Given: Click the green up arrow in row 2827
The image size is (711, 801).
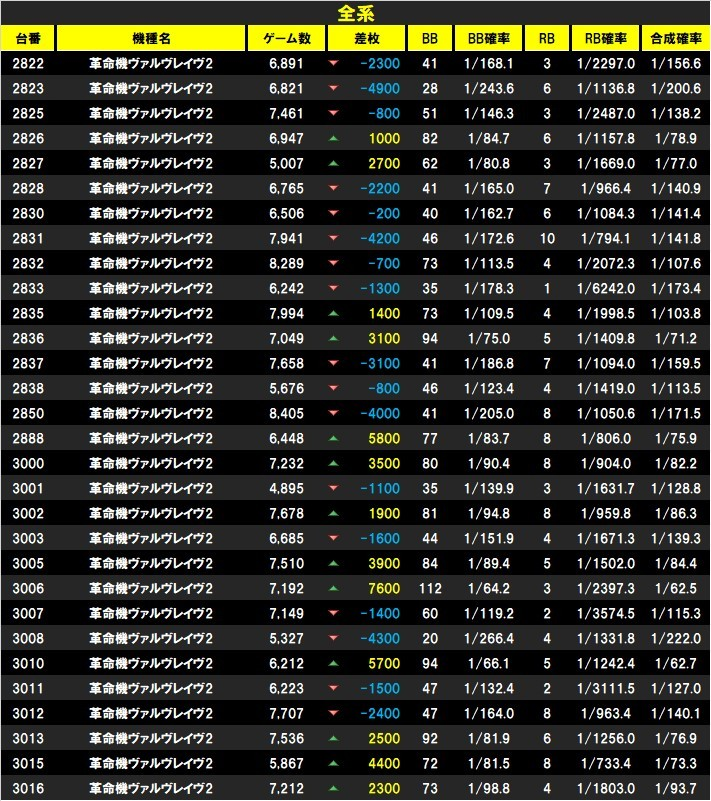Looking at the screenshot, I should 334,163.
